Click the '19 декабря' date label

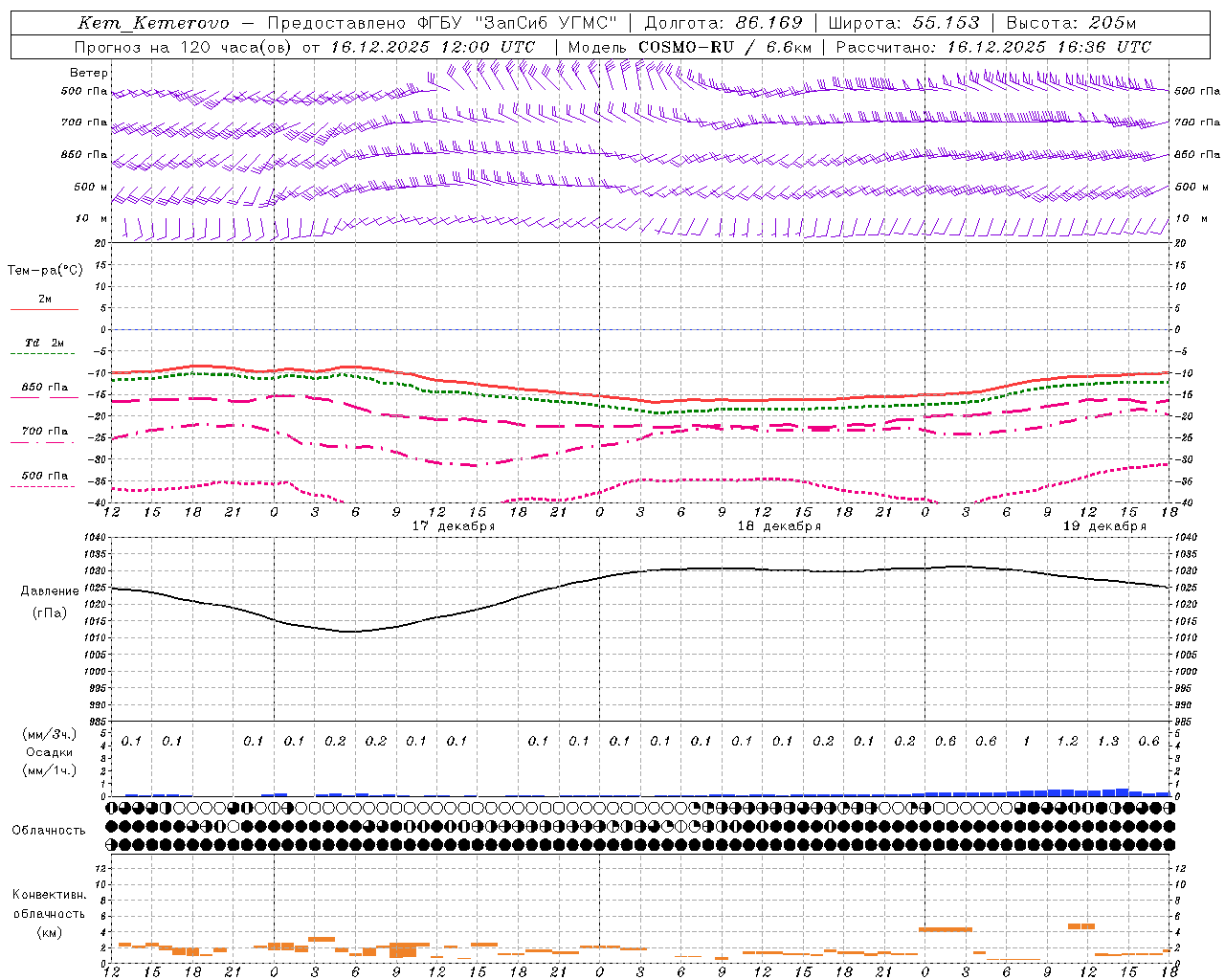point(1104,526)
